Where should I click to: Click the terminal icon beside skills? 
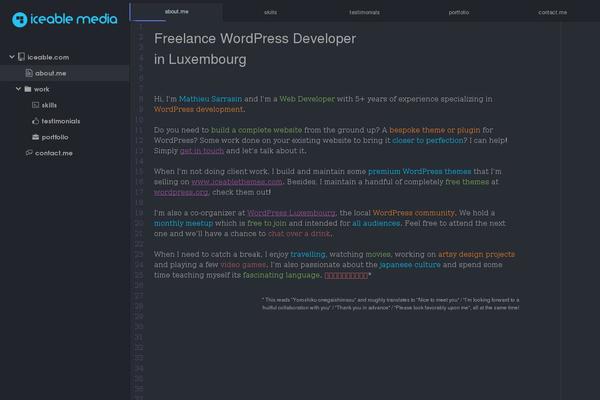click(x=36, y=105)
